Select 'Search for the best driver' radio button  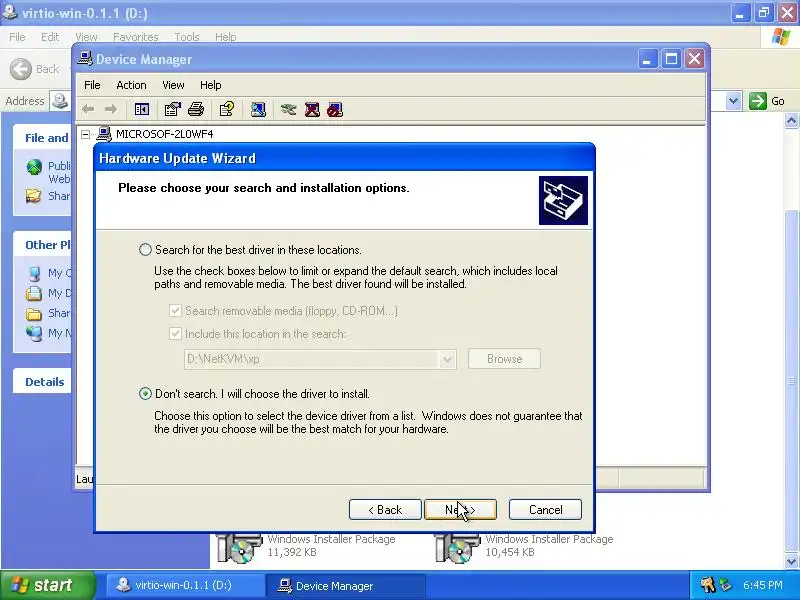click(x=145, y=249)
